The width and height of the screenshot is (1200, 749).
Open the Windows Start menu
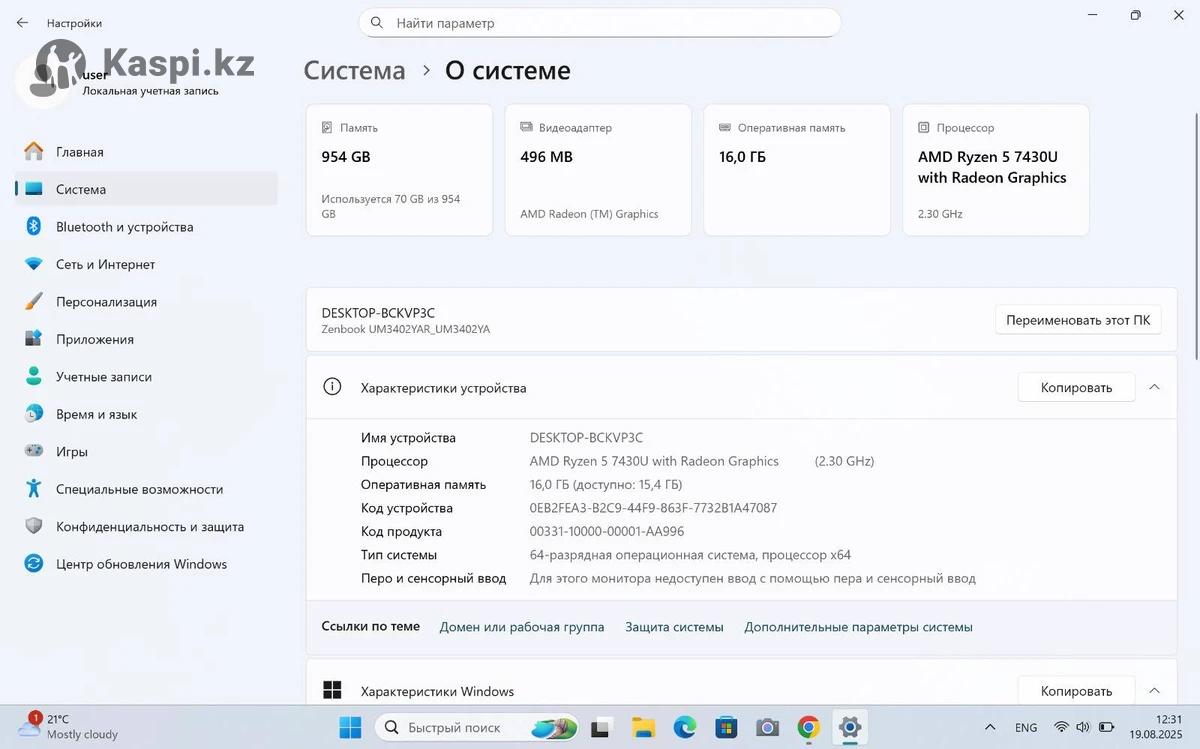click(x=350, y=727)
